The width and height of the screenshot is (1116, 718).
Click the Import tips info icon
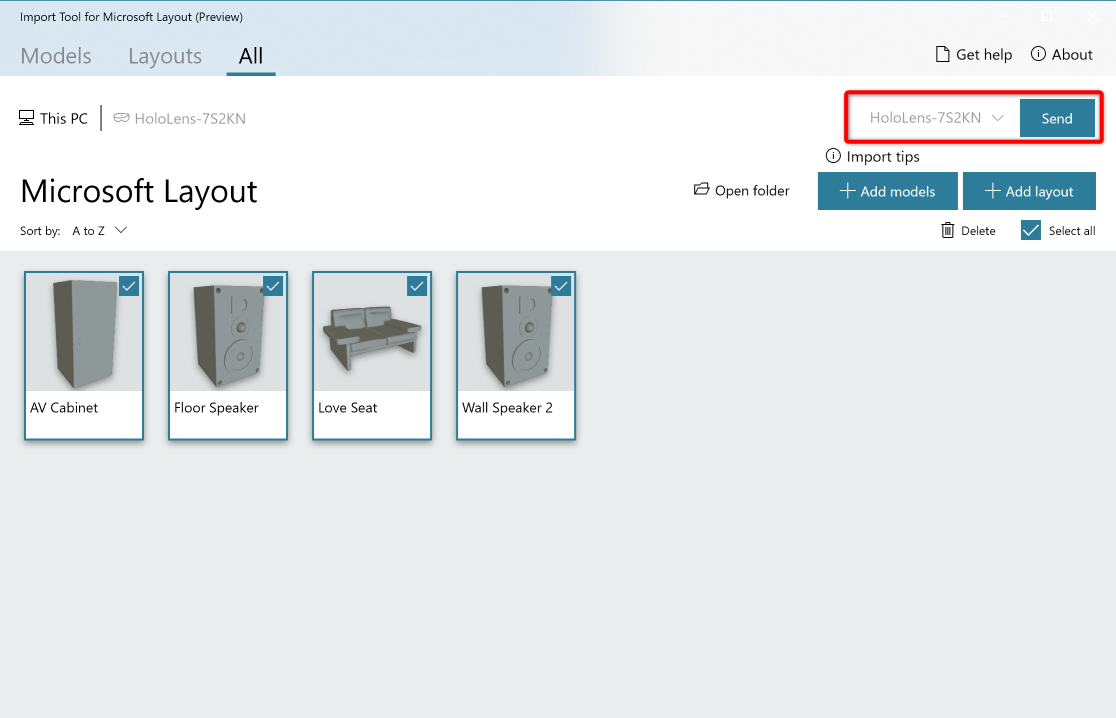(x=833, y=156)
